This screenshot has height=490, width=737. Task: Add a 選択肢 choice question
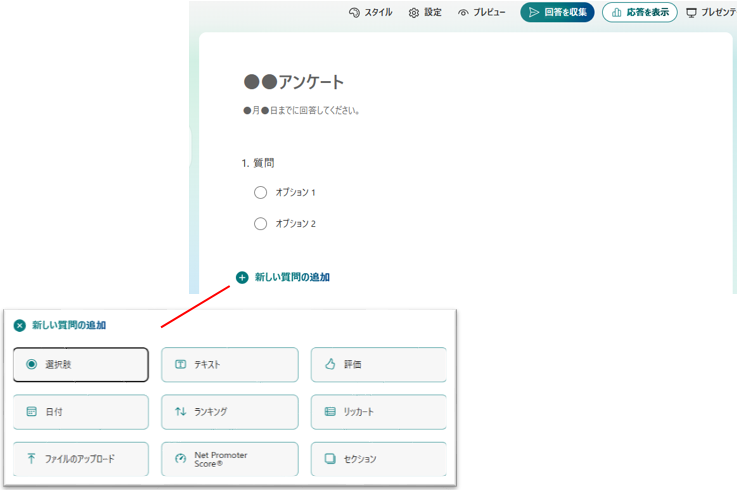pyautogui.click(x=81, y=365)
